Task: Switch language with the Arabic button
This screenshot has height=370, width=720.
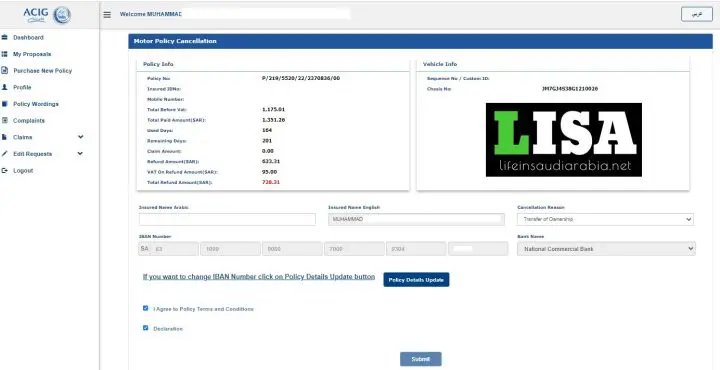Action: coord(697,14)
